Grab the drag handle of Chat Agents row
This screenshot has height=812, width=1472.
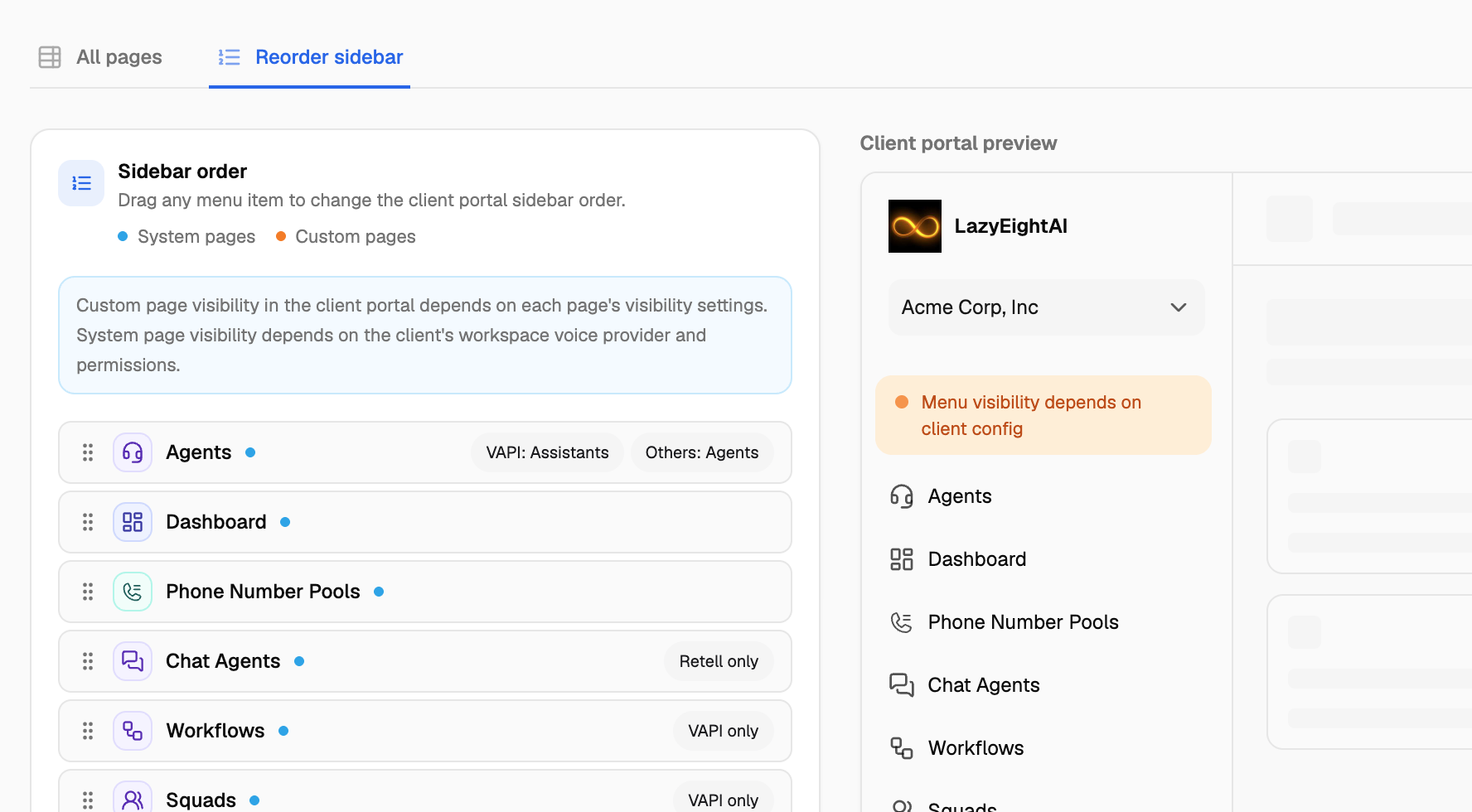point(88,661)
